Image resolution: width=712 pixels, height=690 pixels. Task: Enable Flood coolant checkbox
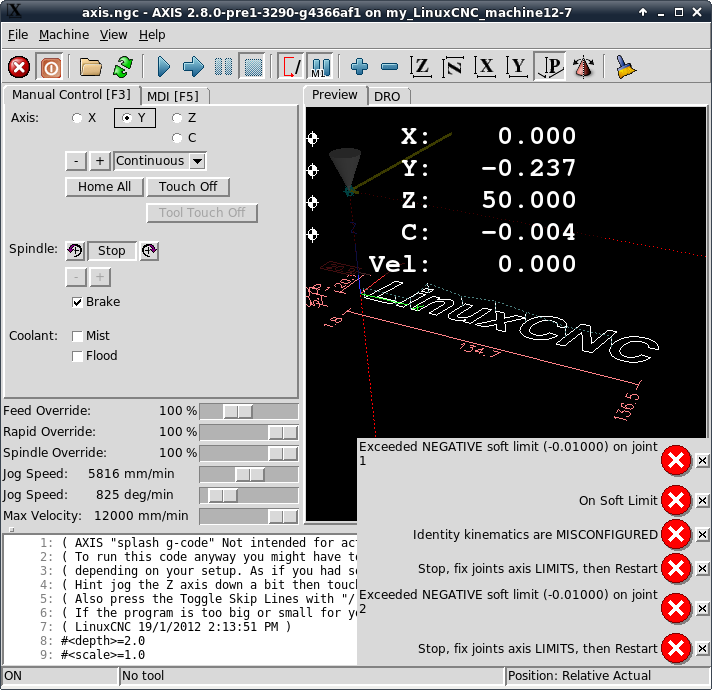tap(78, 356)
